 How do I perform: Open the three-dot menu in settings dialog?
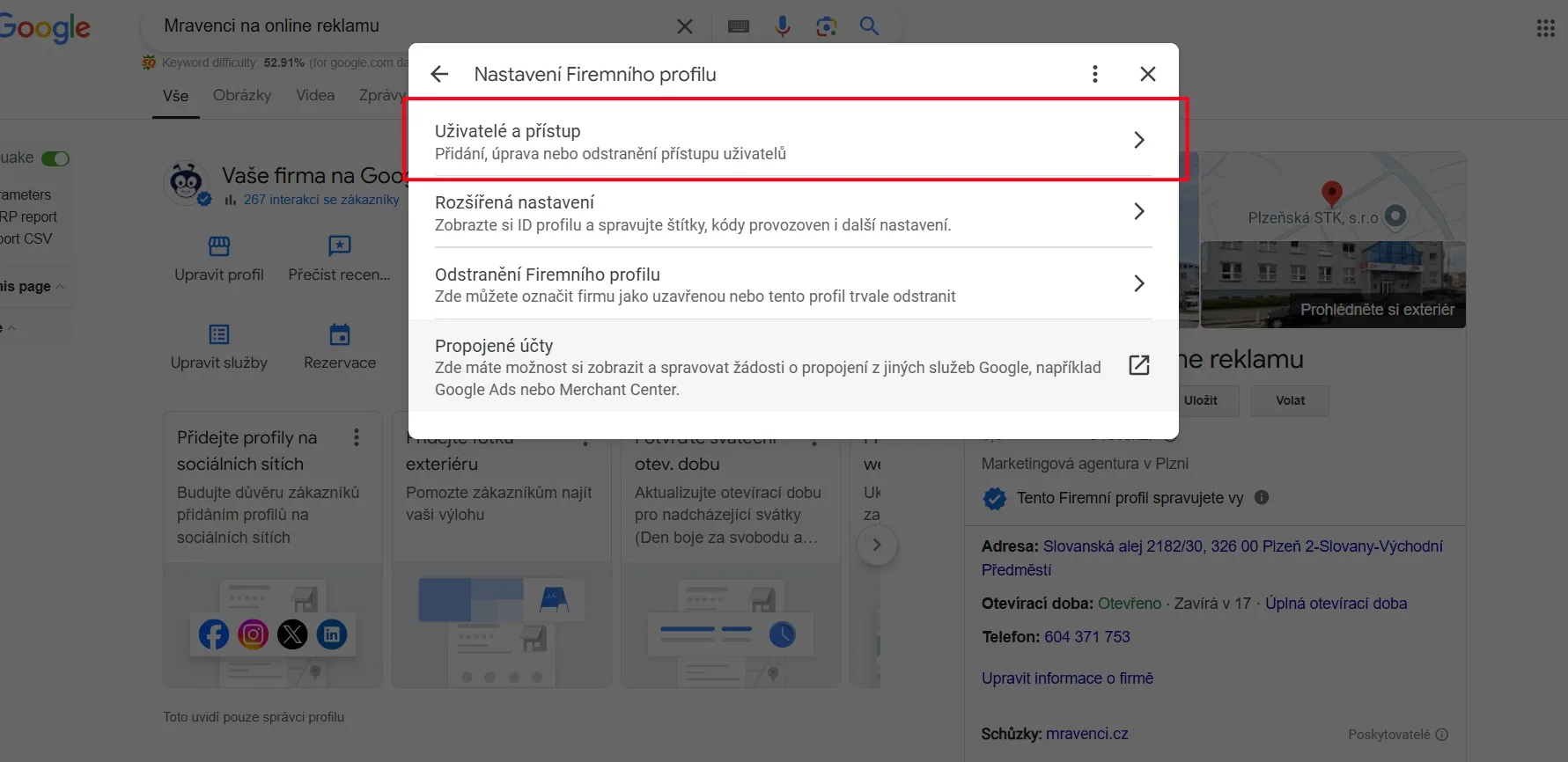pos(1095,74)
